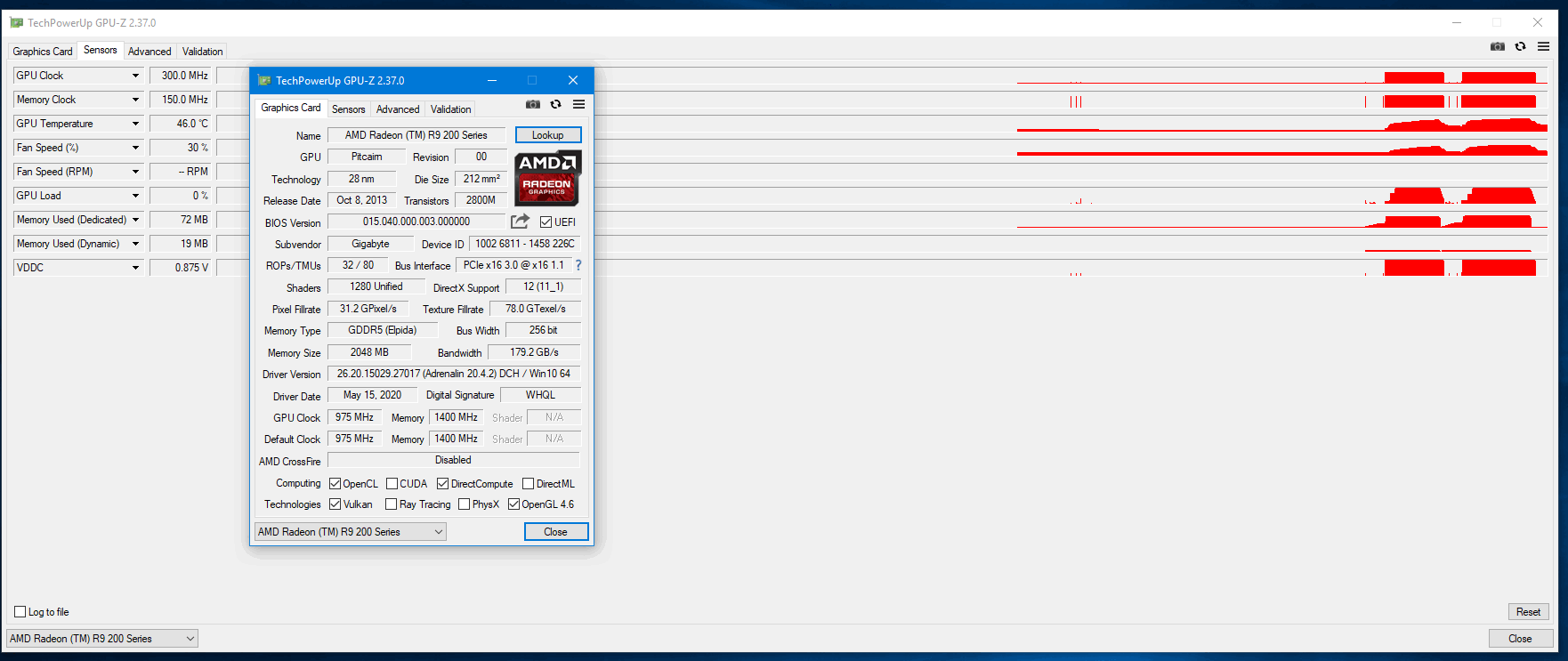Open Validation tab in back window
This screenshot has width=1568, height=661.
click(203, 52)
